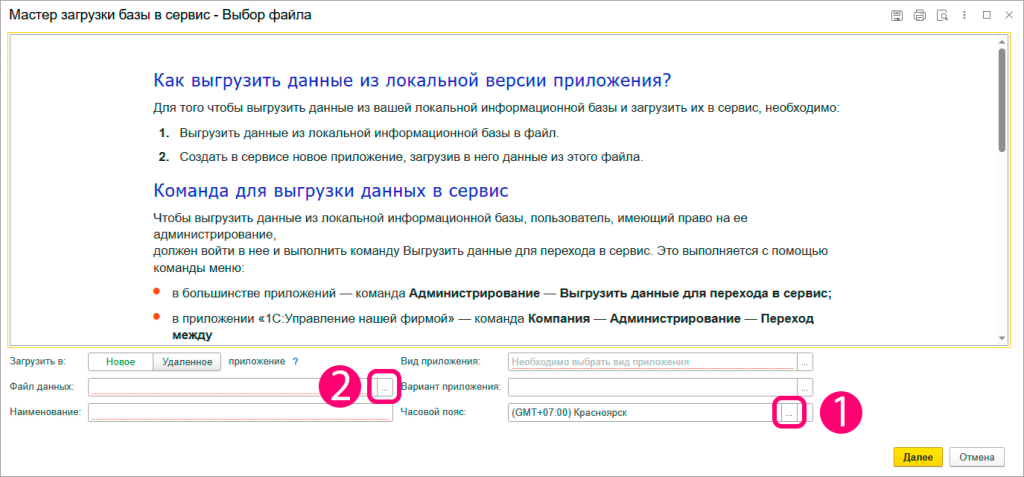This screenshot has height=477, width=1024.
Task: Open file picker for "Файл данных"
Action: pos(384,387)
